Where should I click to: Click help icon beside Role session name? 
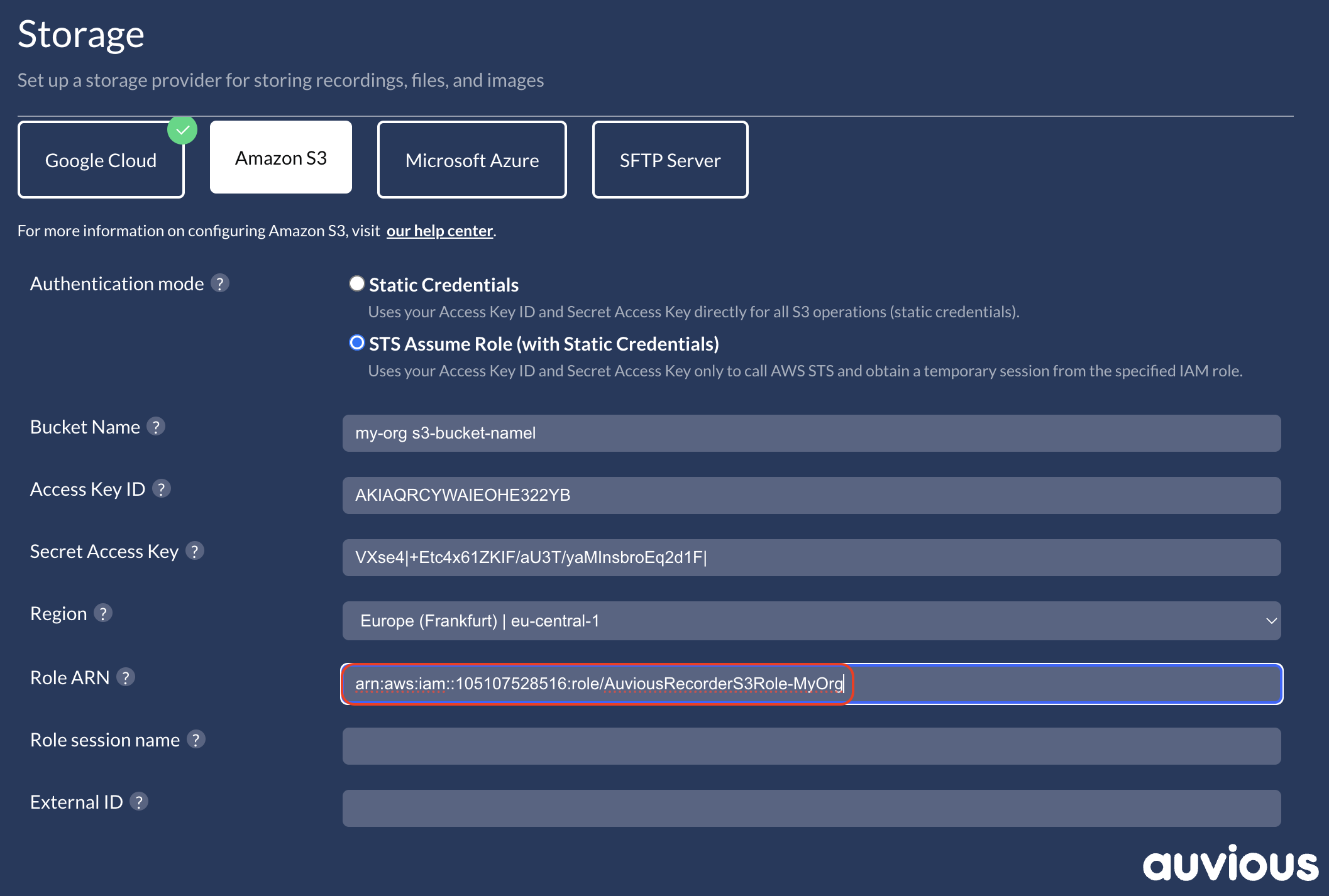(x=196, y=740)
